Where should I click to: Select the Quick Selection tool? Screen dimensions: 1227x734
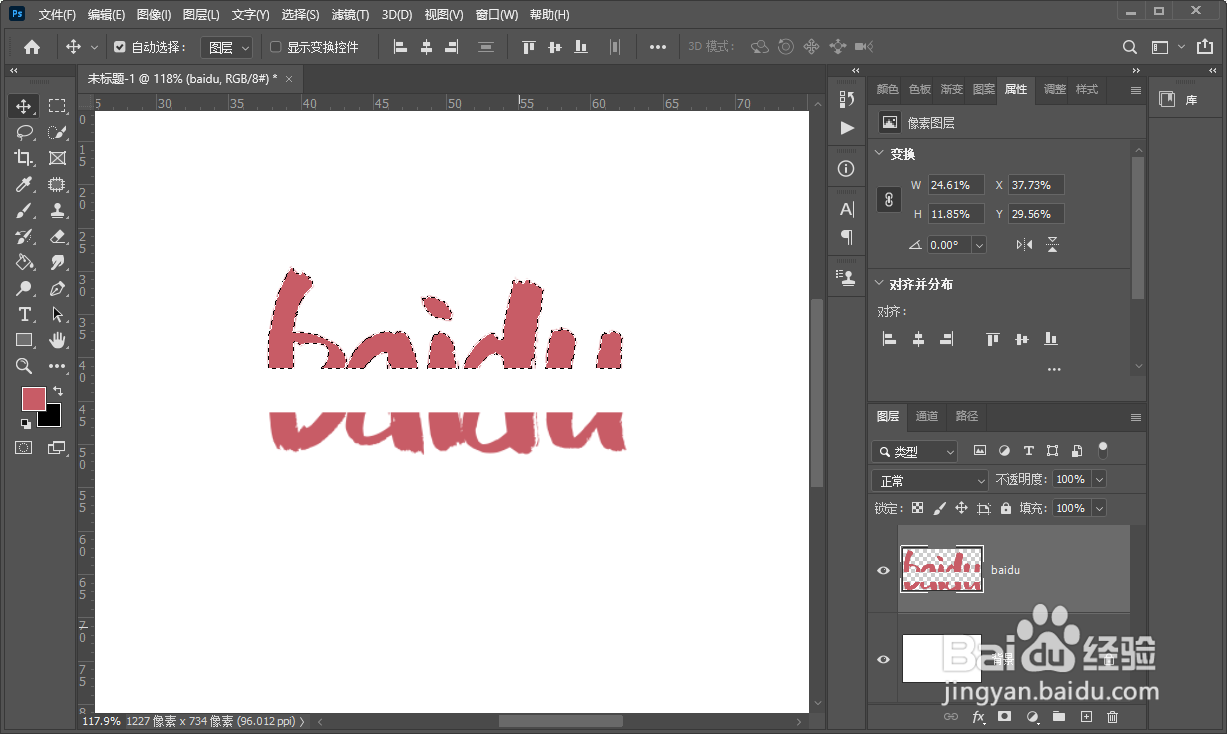[x=58, y=132]
